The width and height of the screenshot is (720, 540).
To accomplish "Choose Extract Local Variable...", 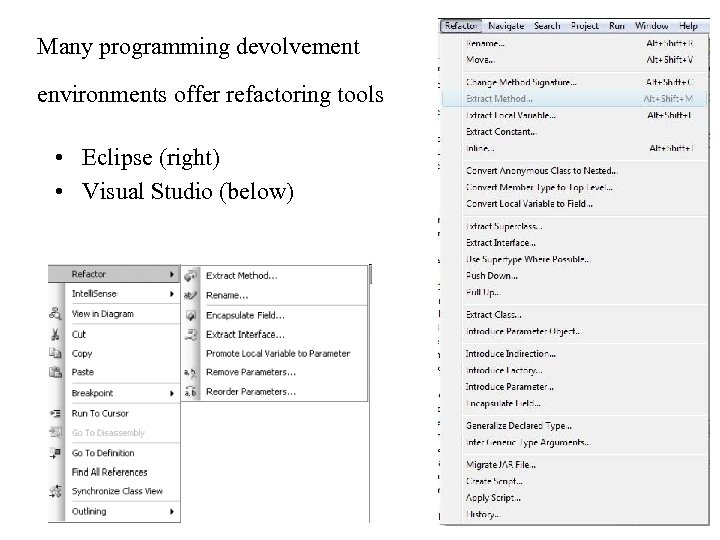I will (574, 115).
